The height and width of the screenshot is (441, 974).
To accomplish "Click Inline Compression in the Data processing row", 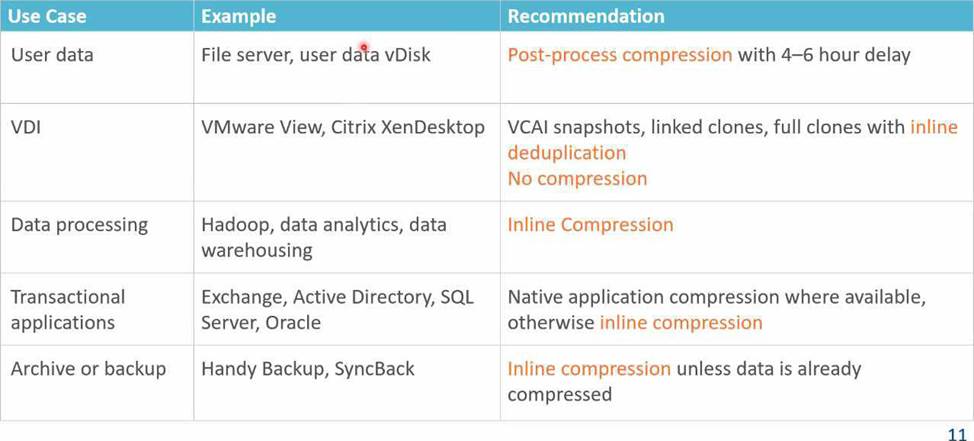I will tap(590, 225).
